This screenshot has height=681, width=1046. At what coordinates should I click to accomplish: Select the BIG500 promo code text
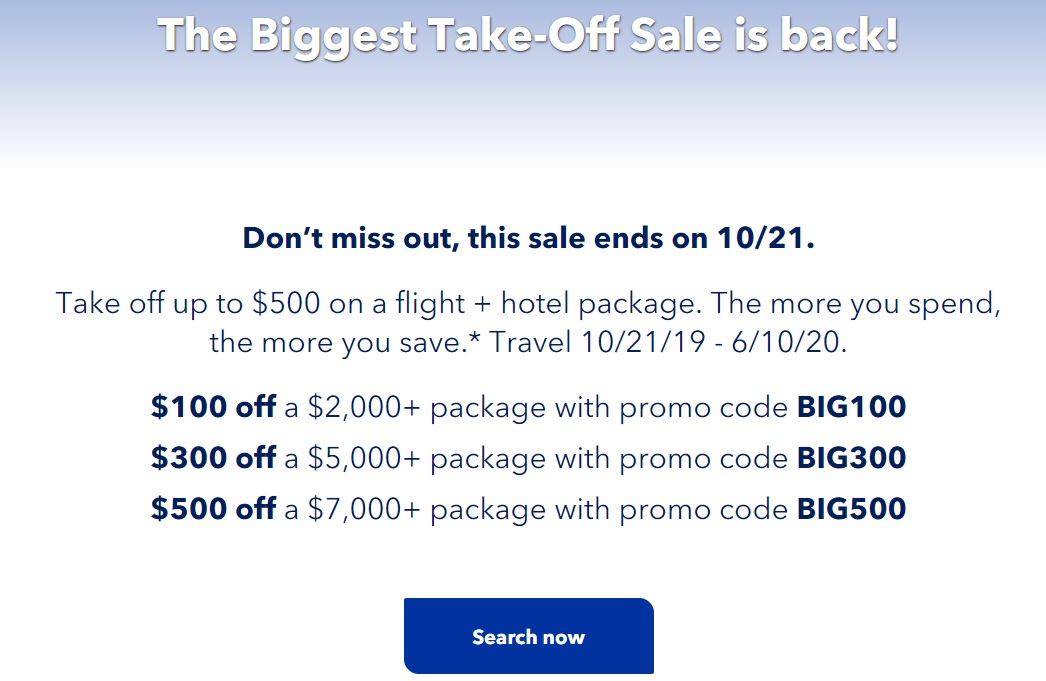[x=851, y=508]
